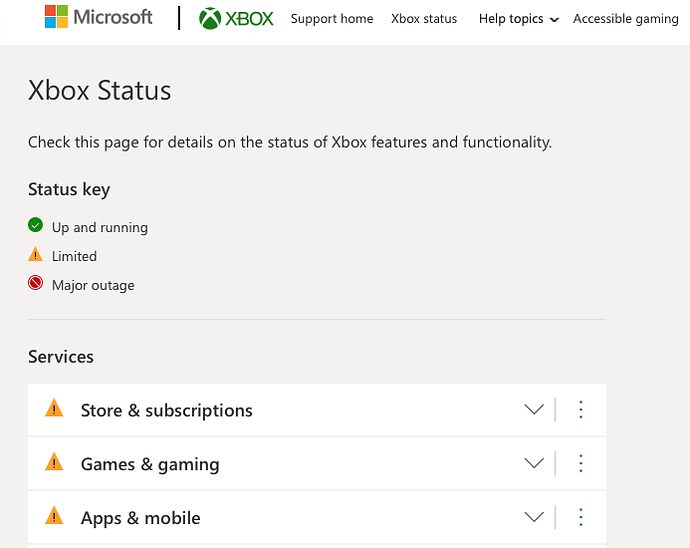
Task: Expand the Apps & mobile chevron
Action: pos(534,517)
